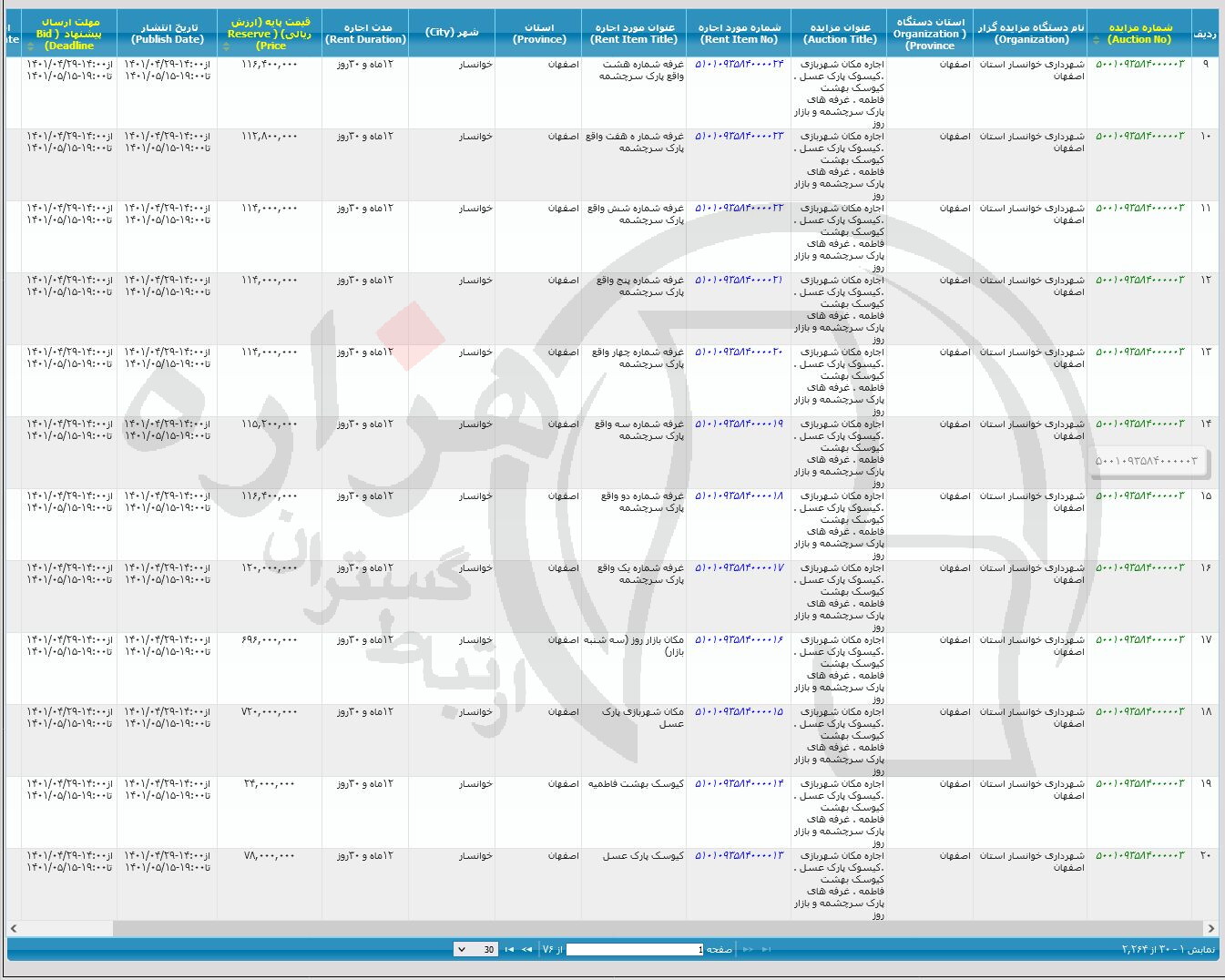The height and width of the screenshot is (980, 1225).
Task: Open the green auction number in row 10
Action: click(1139, 137)
